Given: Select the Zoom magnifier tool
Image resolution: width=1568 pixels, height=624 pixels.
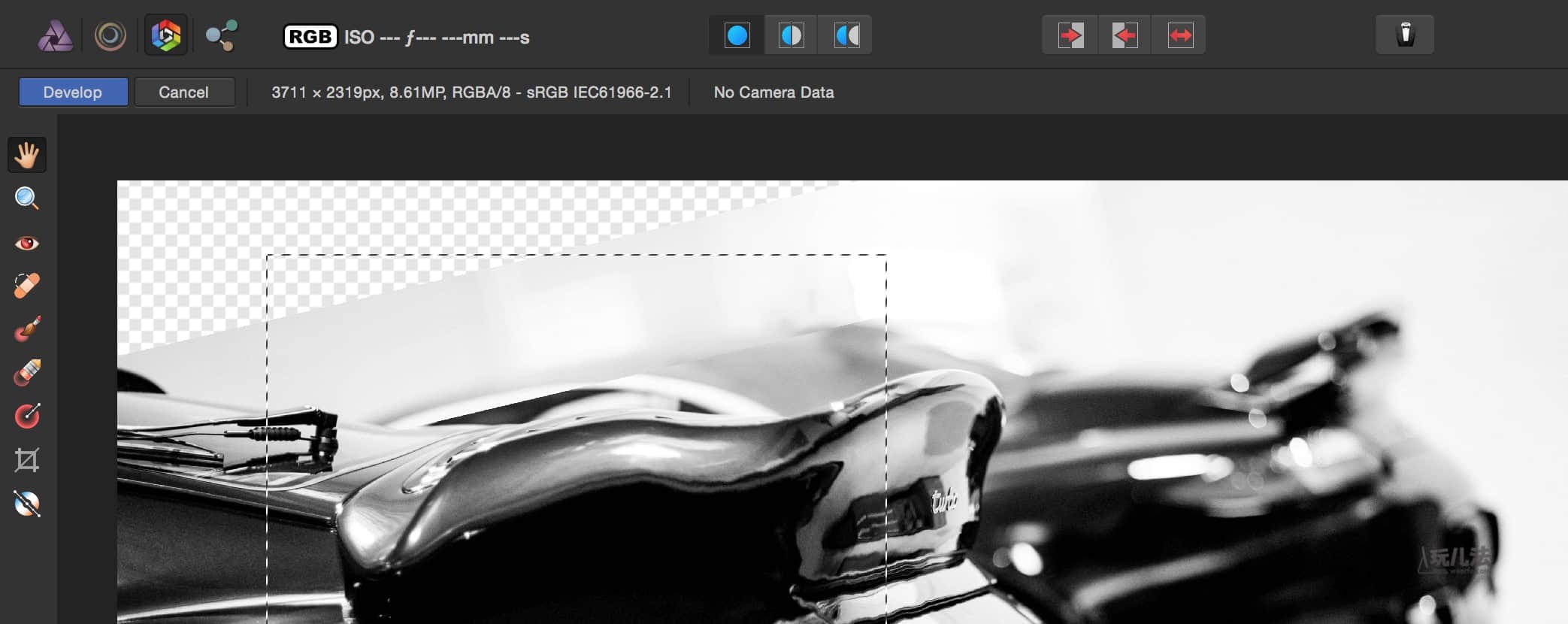Looking at the screenshot, I should click(27, 198).
